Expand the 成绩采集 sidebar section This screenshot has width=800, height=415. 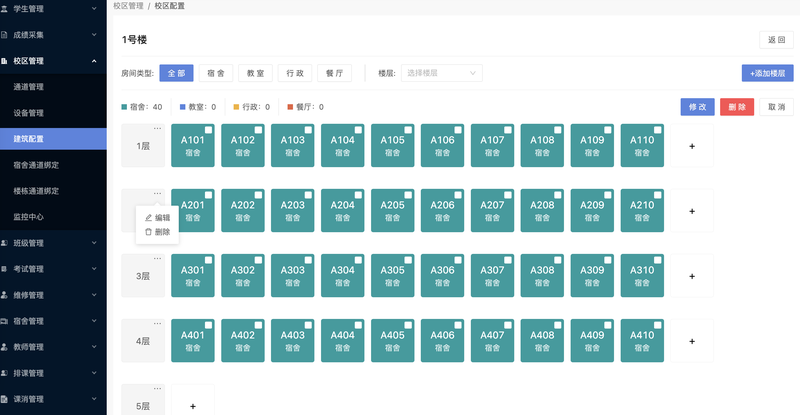click(94, 35)
